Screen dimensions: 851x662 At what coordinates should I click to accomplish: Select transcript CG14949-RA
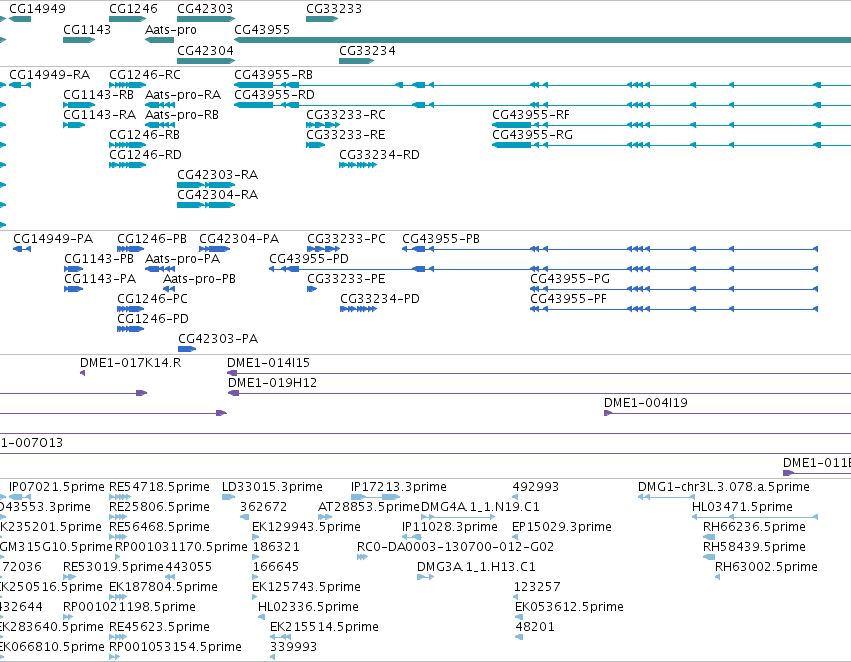point(50,74)
